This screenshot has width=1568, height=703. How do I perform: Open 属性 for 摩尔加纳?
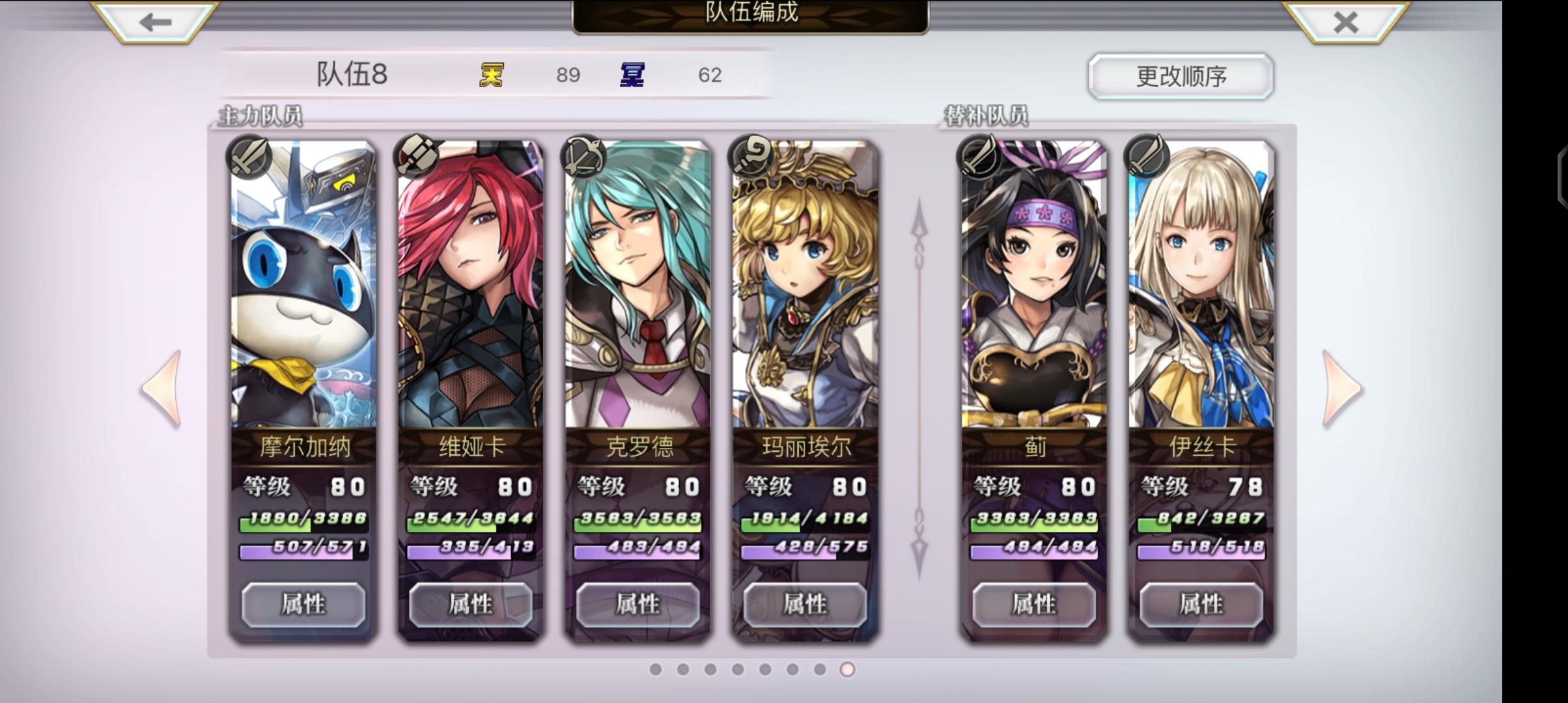[x=303, y=605]
